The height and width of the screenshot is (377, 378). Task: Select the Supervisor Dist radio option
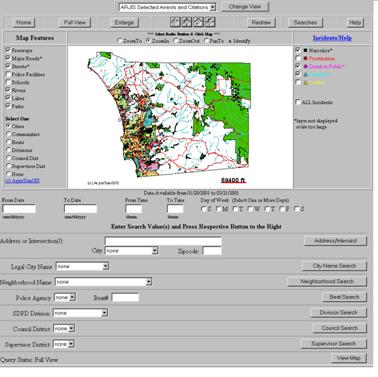point(8,166)
